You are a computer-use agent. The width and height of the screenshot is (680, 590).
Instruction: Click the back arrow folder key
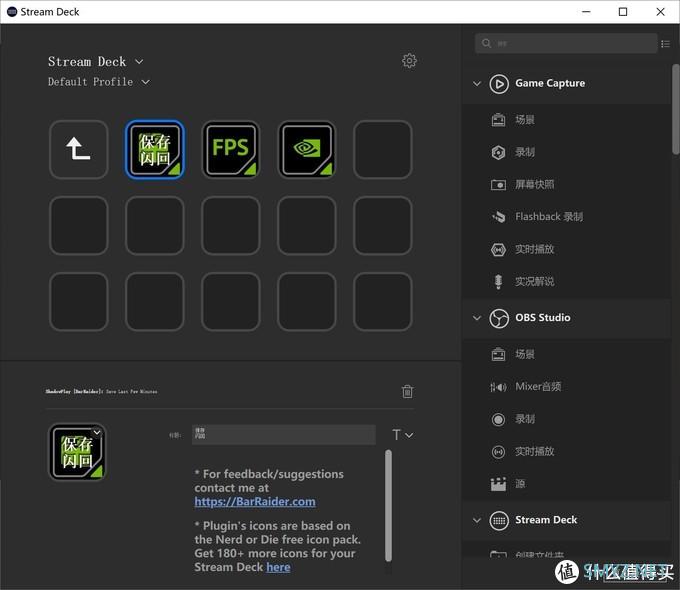[79, 150]
